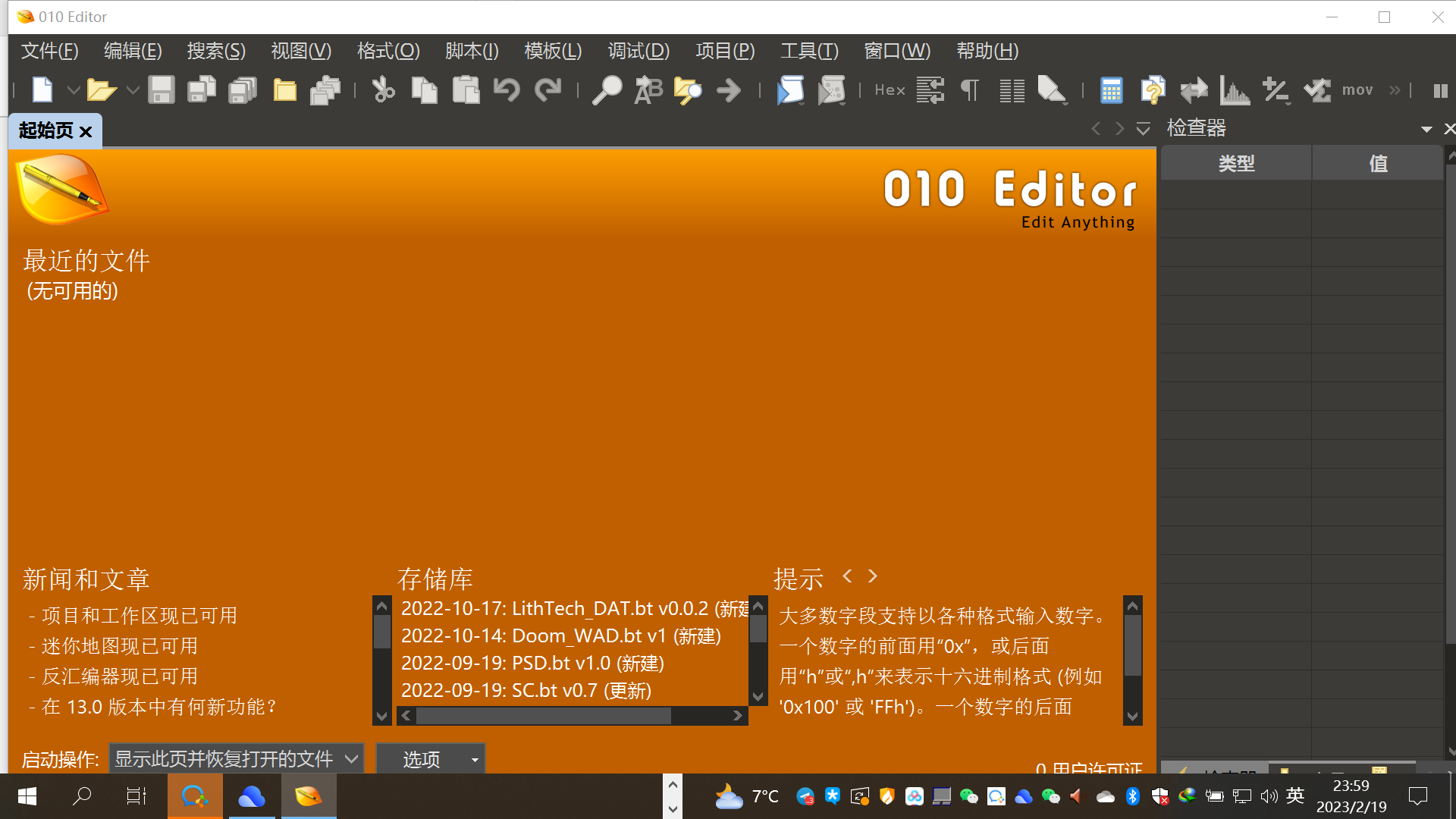Show the previous tip
The width and height of the screenshot is (1456, 819).
pos(847,576)
